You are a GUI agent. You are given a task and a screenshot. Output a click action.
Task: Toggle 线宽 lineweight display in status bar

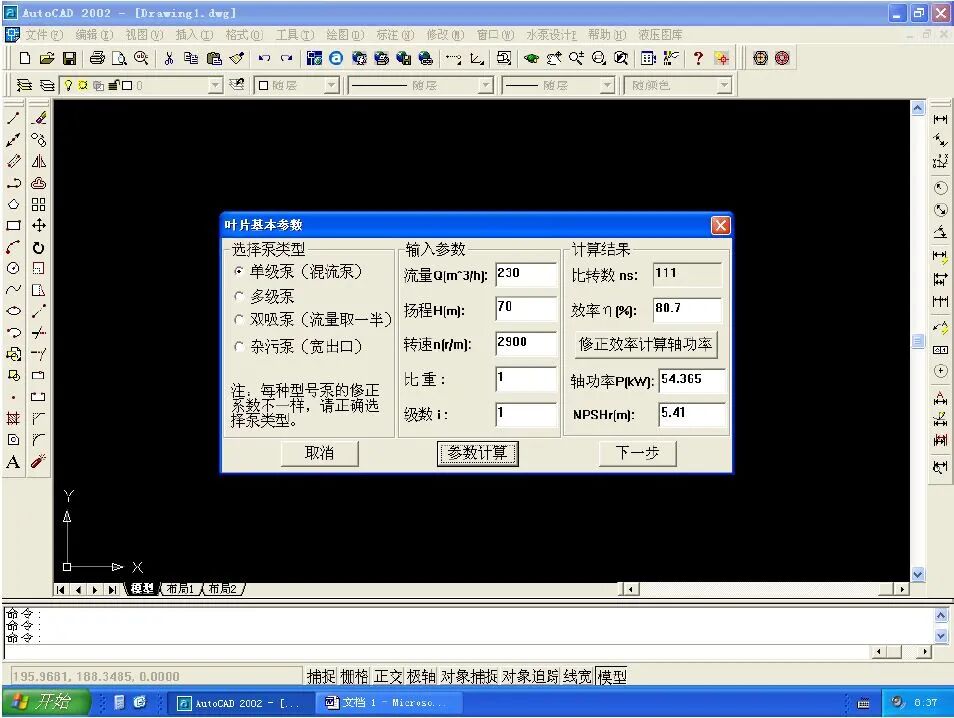click(x=577, y=676)
